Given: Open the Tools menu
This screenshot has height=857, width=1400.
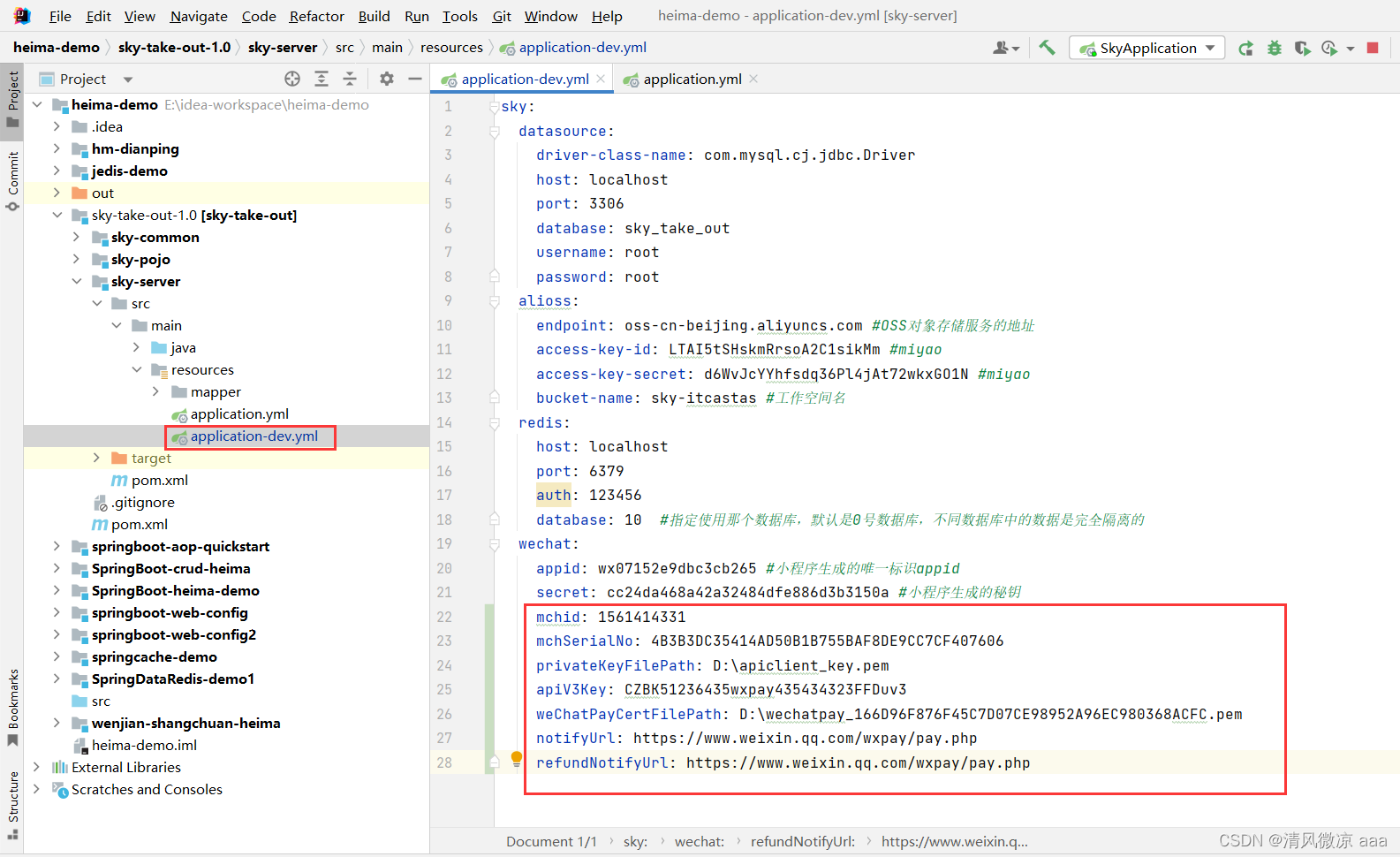Looking at the screenshot, I should click(x=460, y=16).
